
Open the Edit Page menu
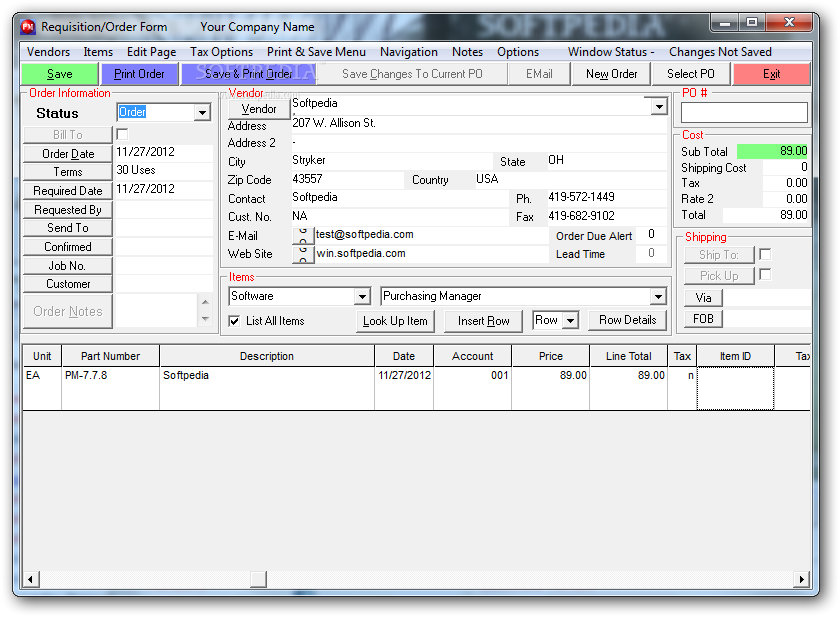click(152, 52)
